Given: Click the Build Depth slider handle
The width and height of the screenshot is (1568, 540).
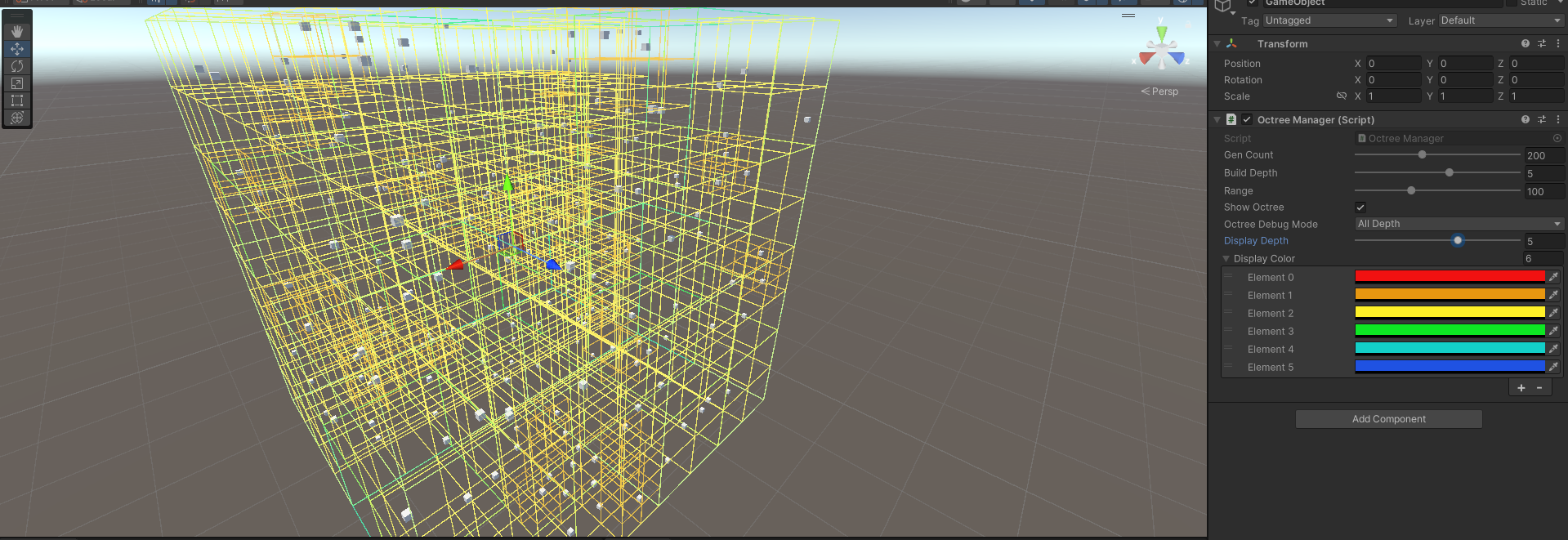Looking at the screenshot, I should pos(1450,172).
